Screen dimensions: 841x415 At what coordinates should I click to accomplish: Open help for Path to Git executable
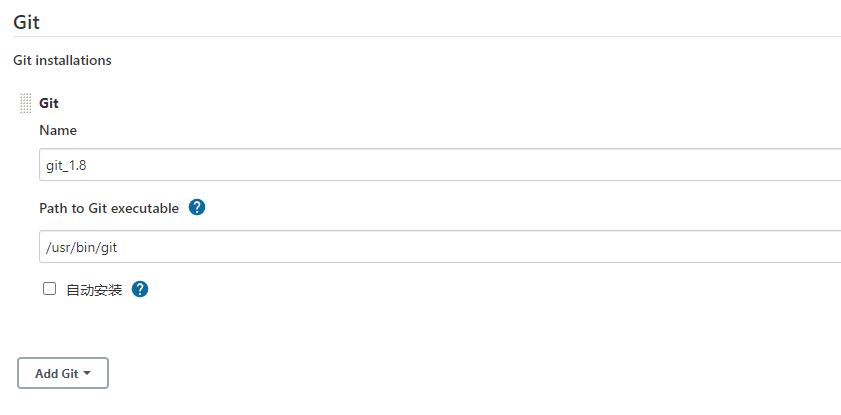tap(197, 208)
